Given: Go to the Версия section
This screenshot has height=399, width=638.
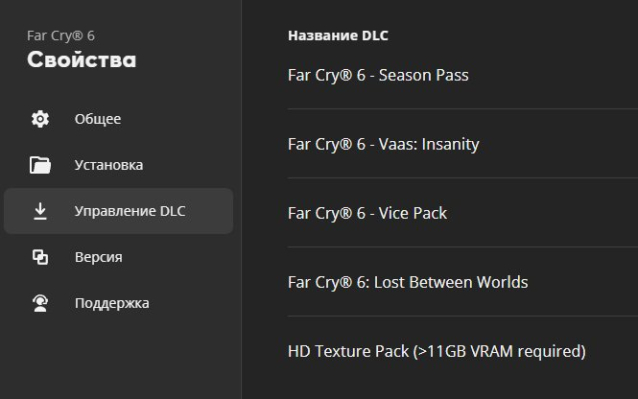Looking at the screenshot, I should [x=98, y=257].
